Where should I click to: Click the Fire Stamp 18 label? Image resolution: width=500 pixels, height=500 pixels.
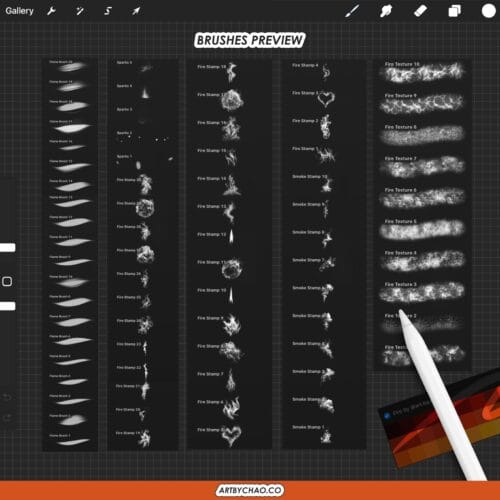pyautogui.click(x=211, y=67)
